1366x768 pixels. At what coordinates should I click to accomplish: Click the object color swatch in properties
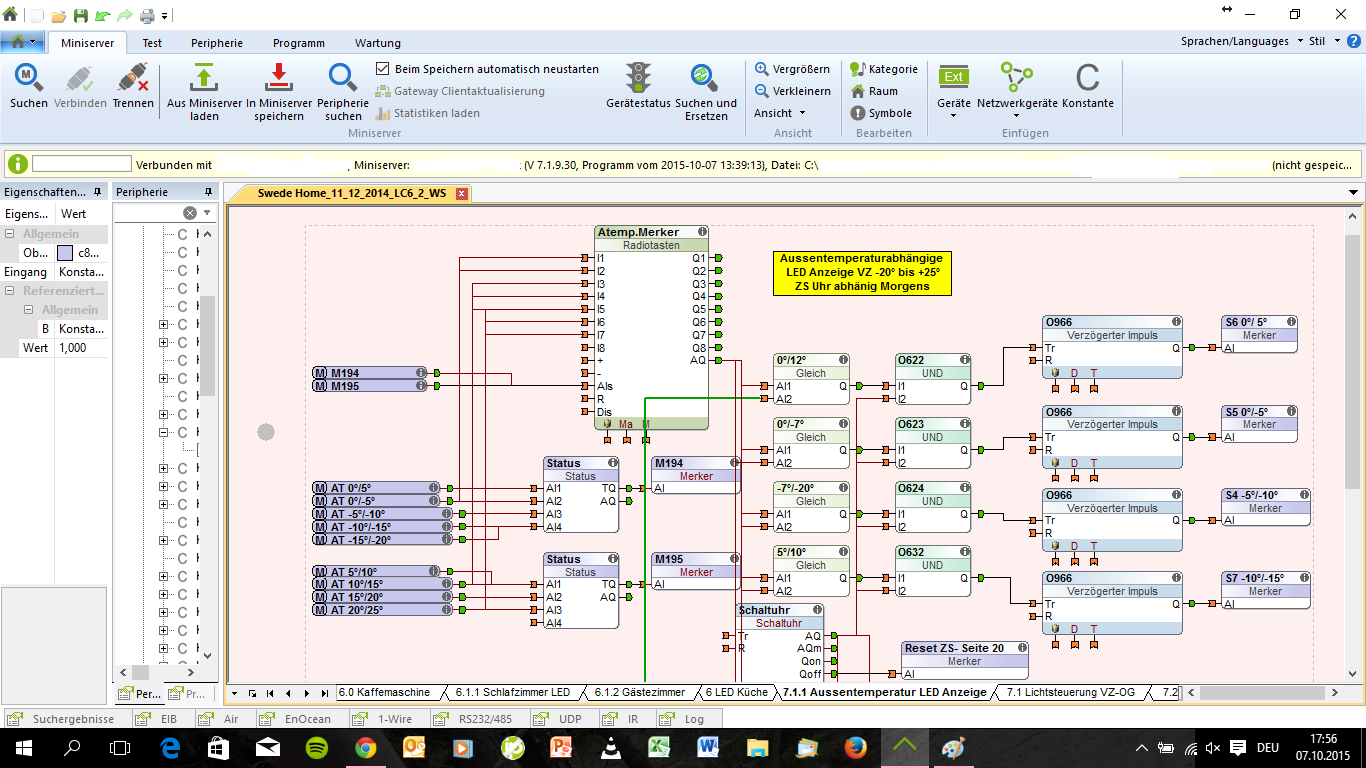point(65,253)
